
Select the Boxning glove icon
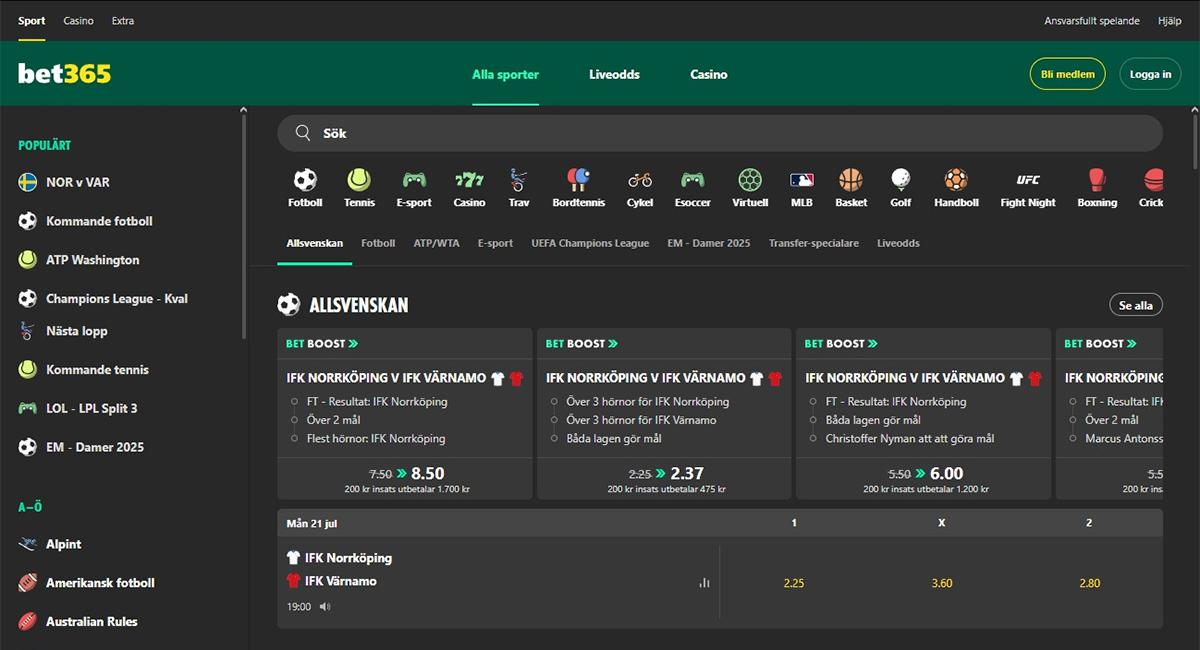[1097, 180]
